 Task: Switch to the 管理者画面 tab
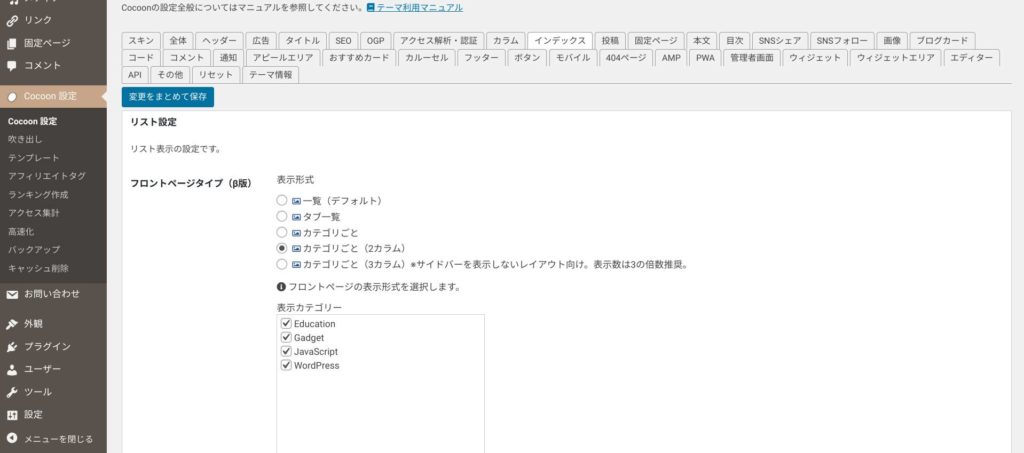coord(752,57)
